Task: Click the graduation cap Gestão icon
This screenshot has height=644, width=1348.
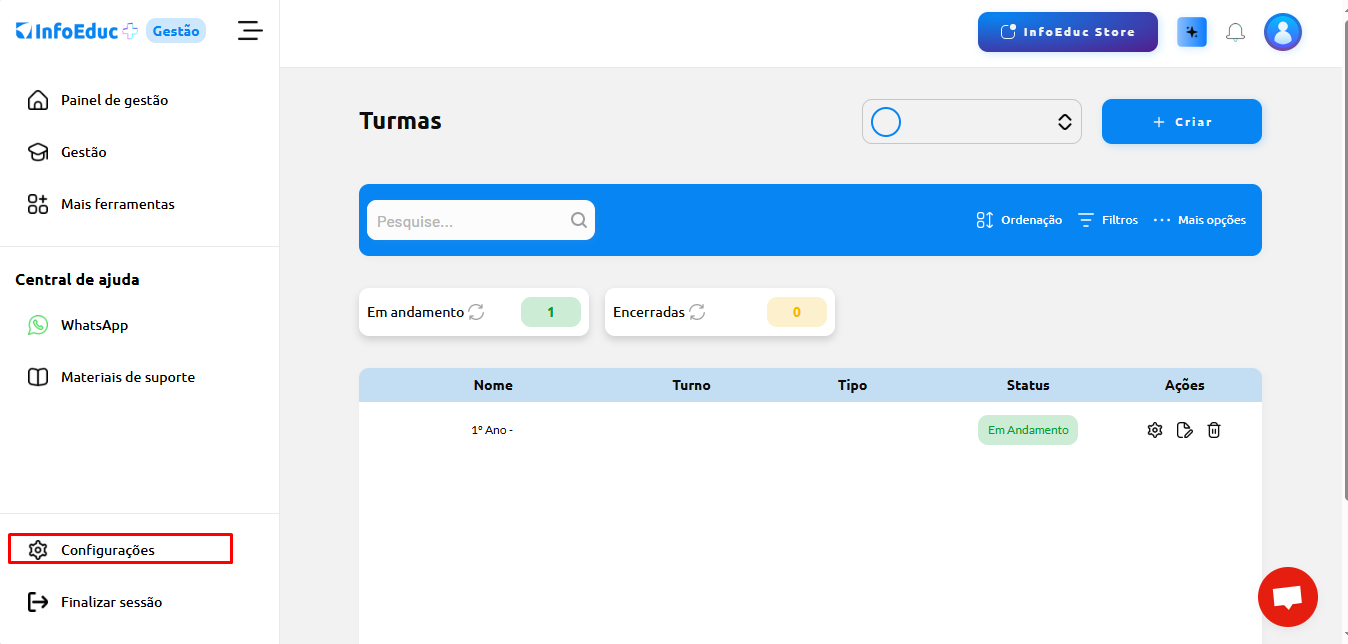Action: (x=38, y=152)
